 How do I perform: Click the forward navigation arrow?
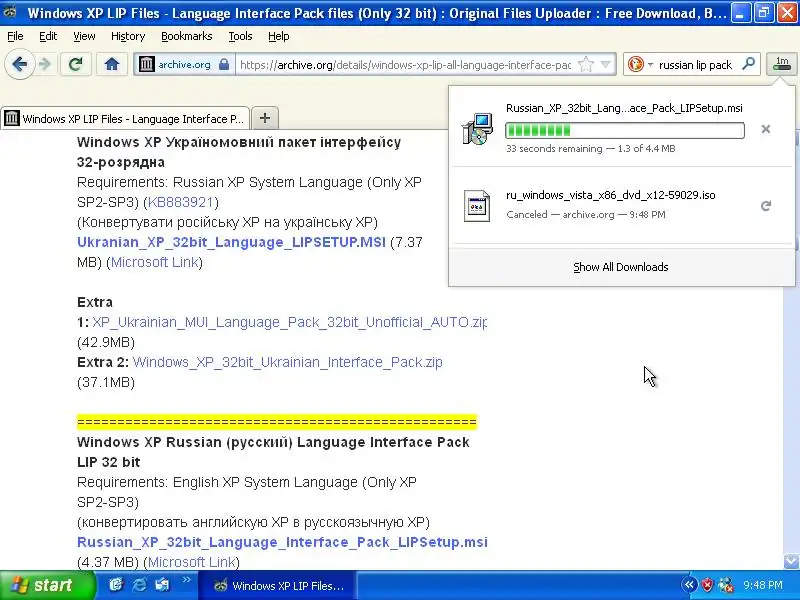(45, 64)
